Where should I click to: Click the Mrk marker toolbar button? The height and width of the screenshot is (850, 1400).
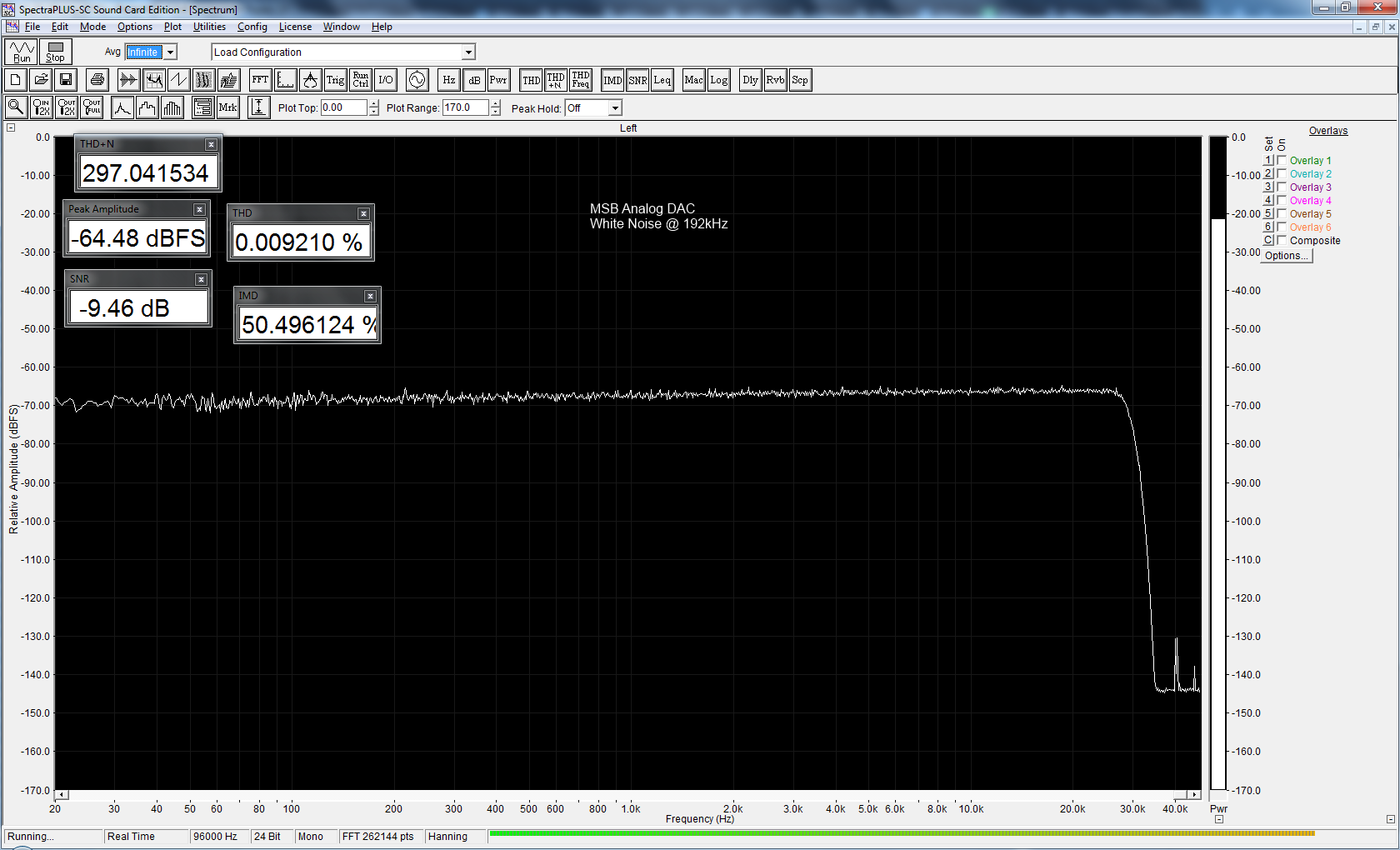tap(227, 107)
